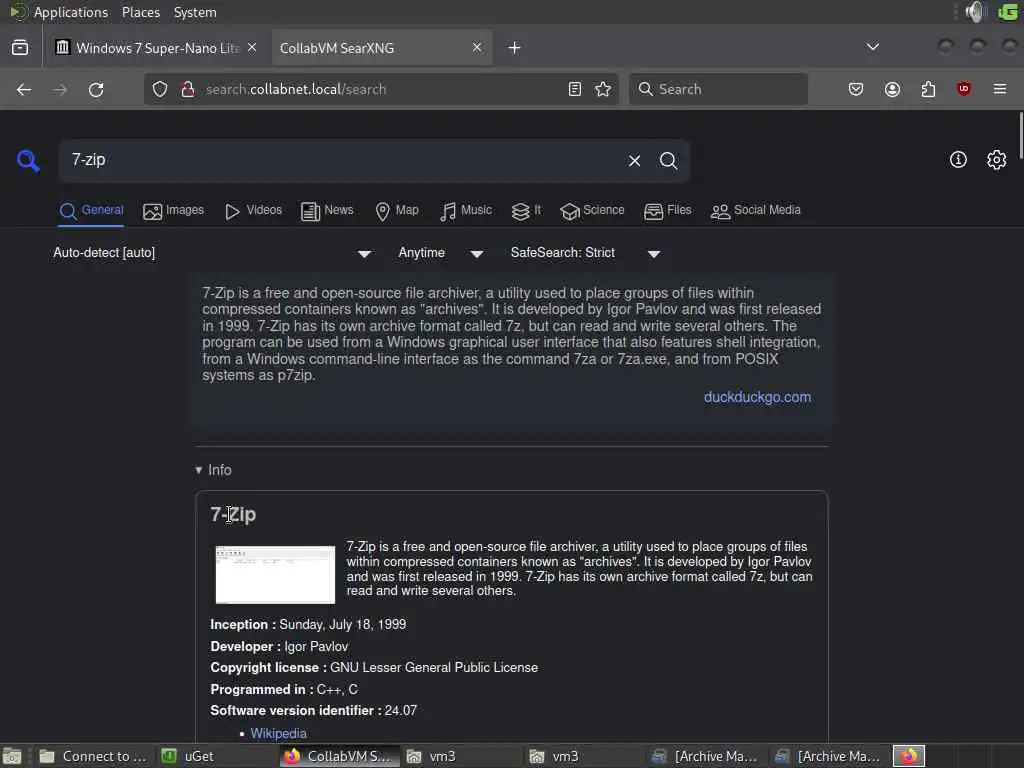
Task: Go back with browser back arrow
Action: pos(24,89)
